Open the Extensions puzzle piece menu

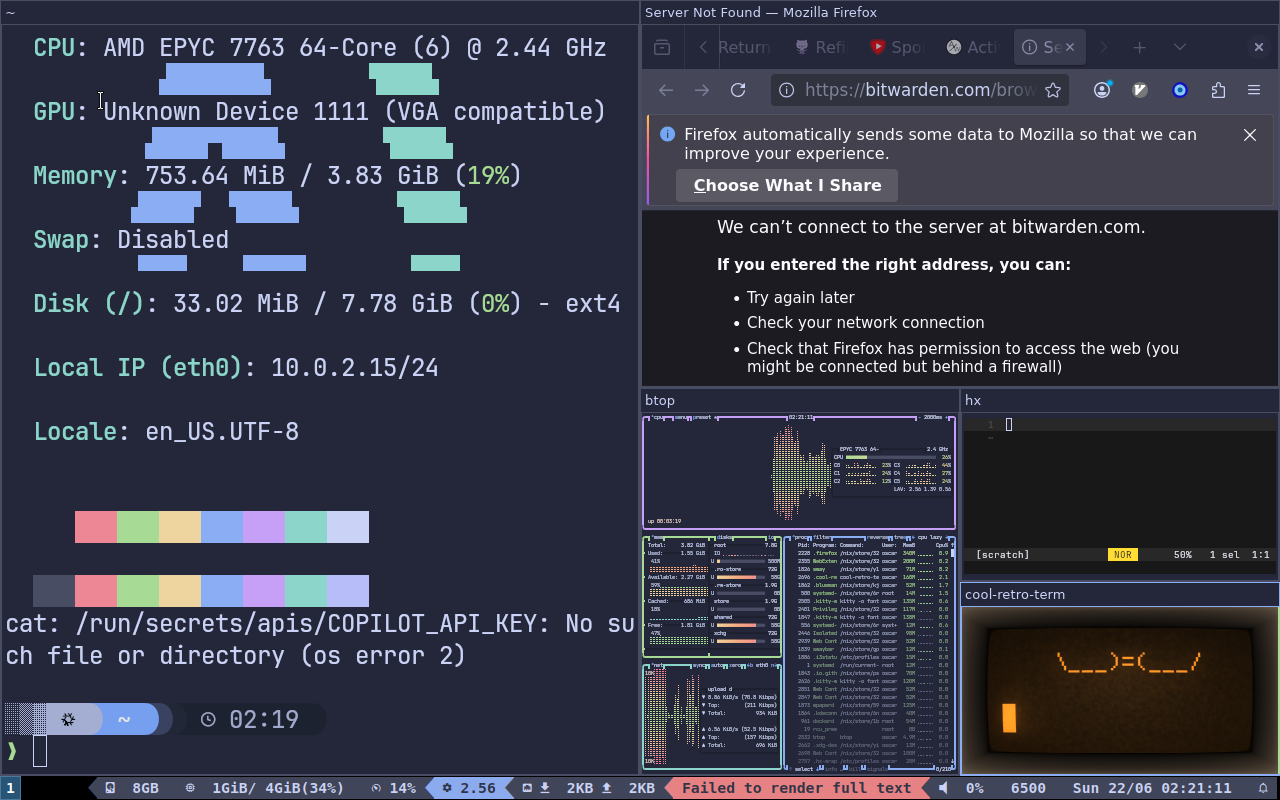(1217, 90)
